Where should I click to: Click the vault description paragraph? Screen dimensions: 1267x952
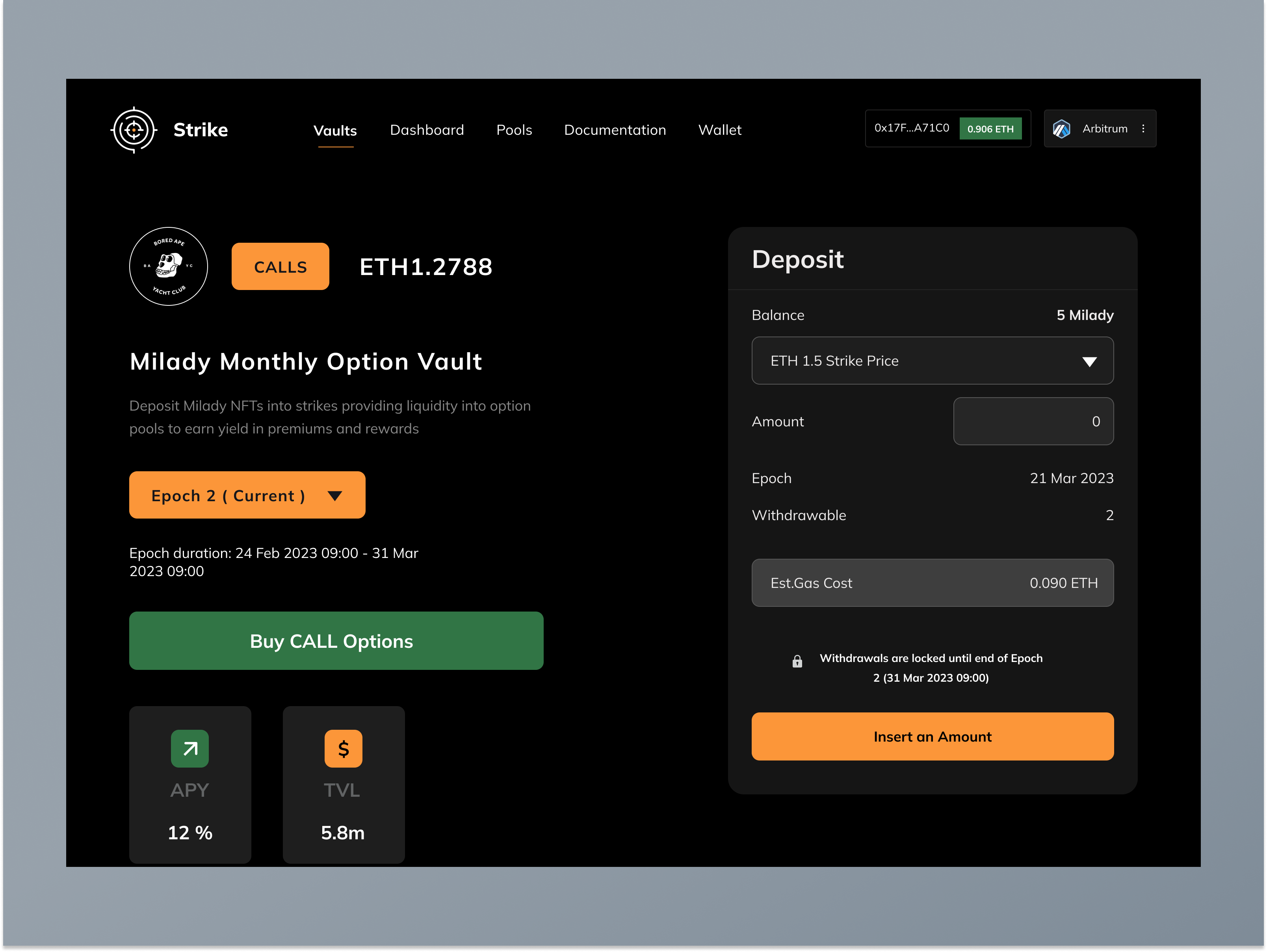click(x=330, y=418)
